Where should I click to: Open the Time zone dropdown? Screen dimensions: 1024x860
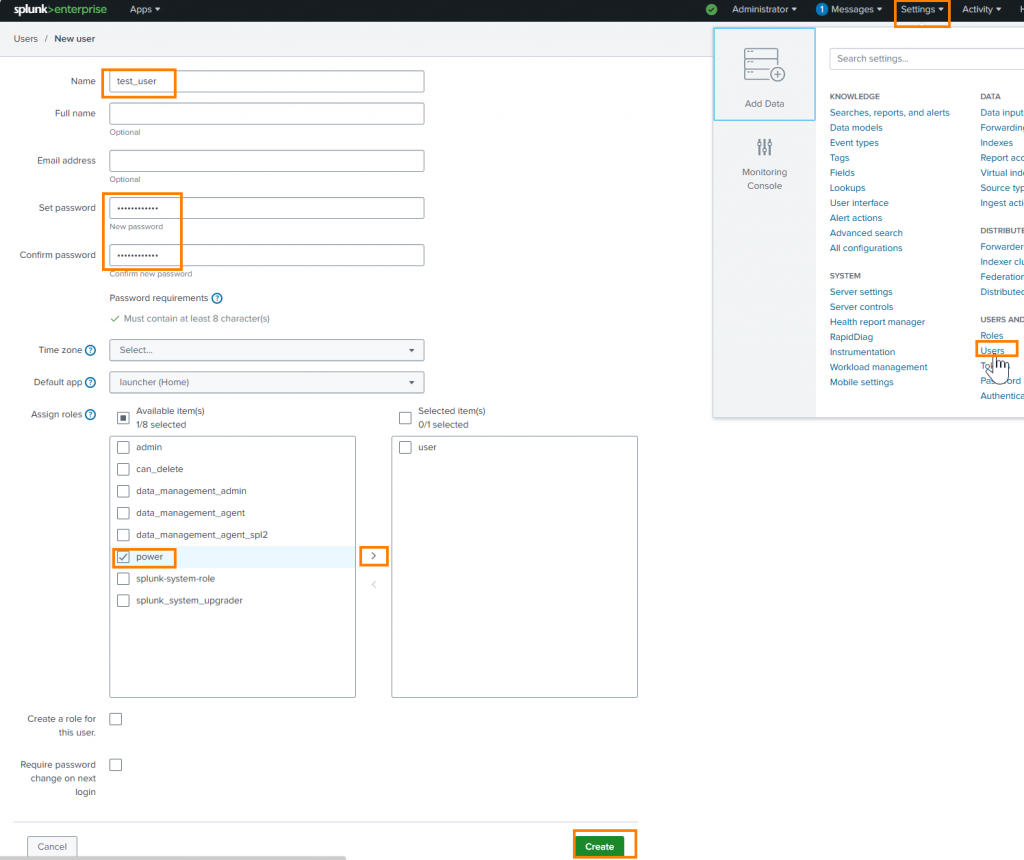[266, 350]
